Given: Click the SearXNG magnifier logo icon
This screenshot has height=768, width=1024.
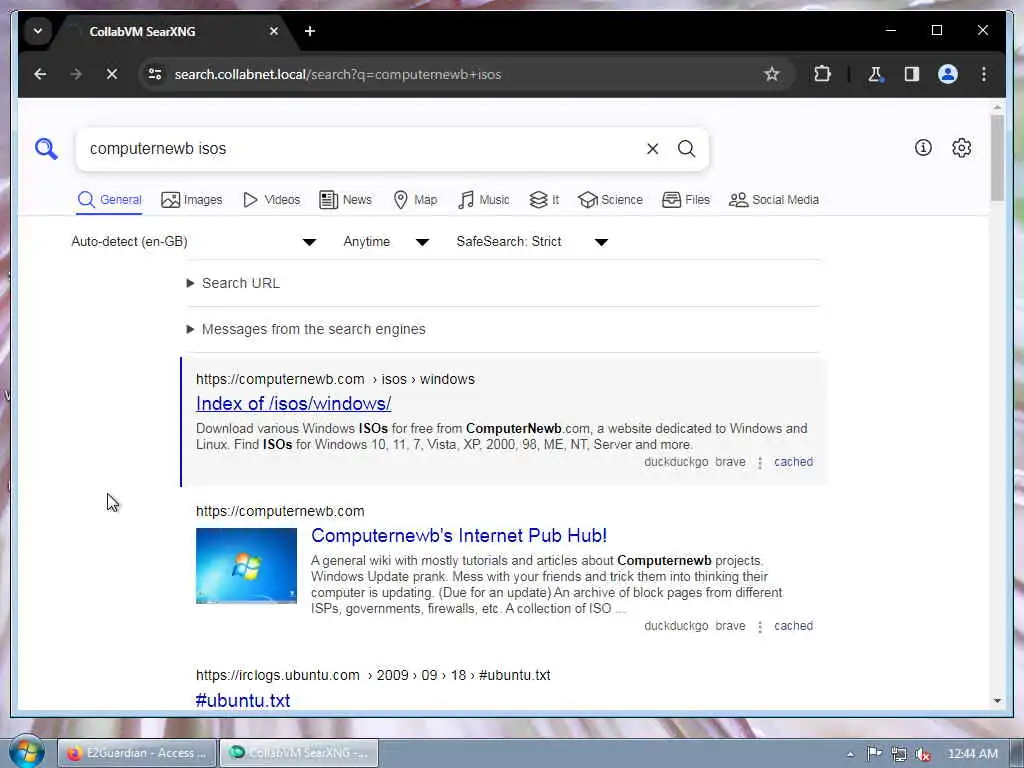Looking at the screenshot, I should tap(46, 149).
